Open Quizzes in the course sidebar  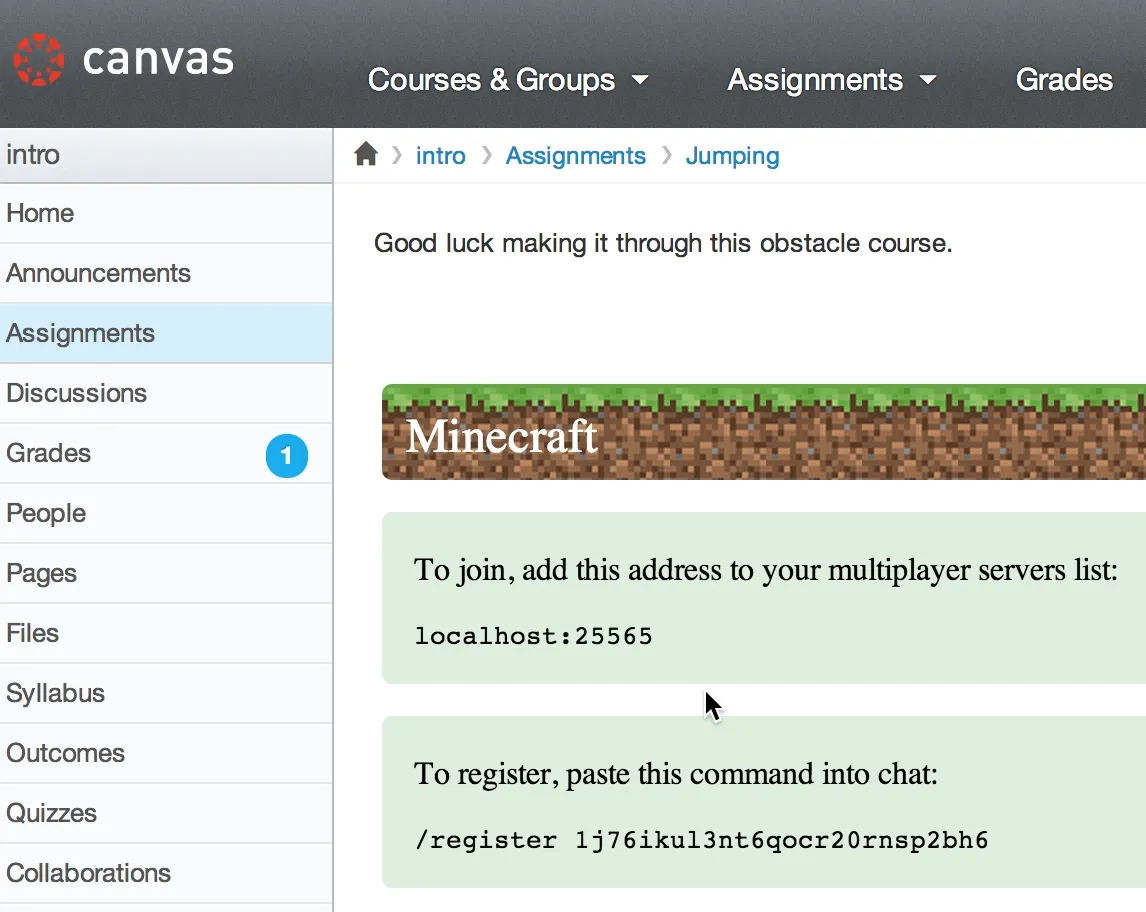(x=166, y=813)
